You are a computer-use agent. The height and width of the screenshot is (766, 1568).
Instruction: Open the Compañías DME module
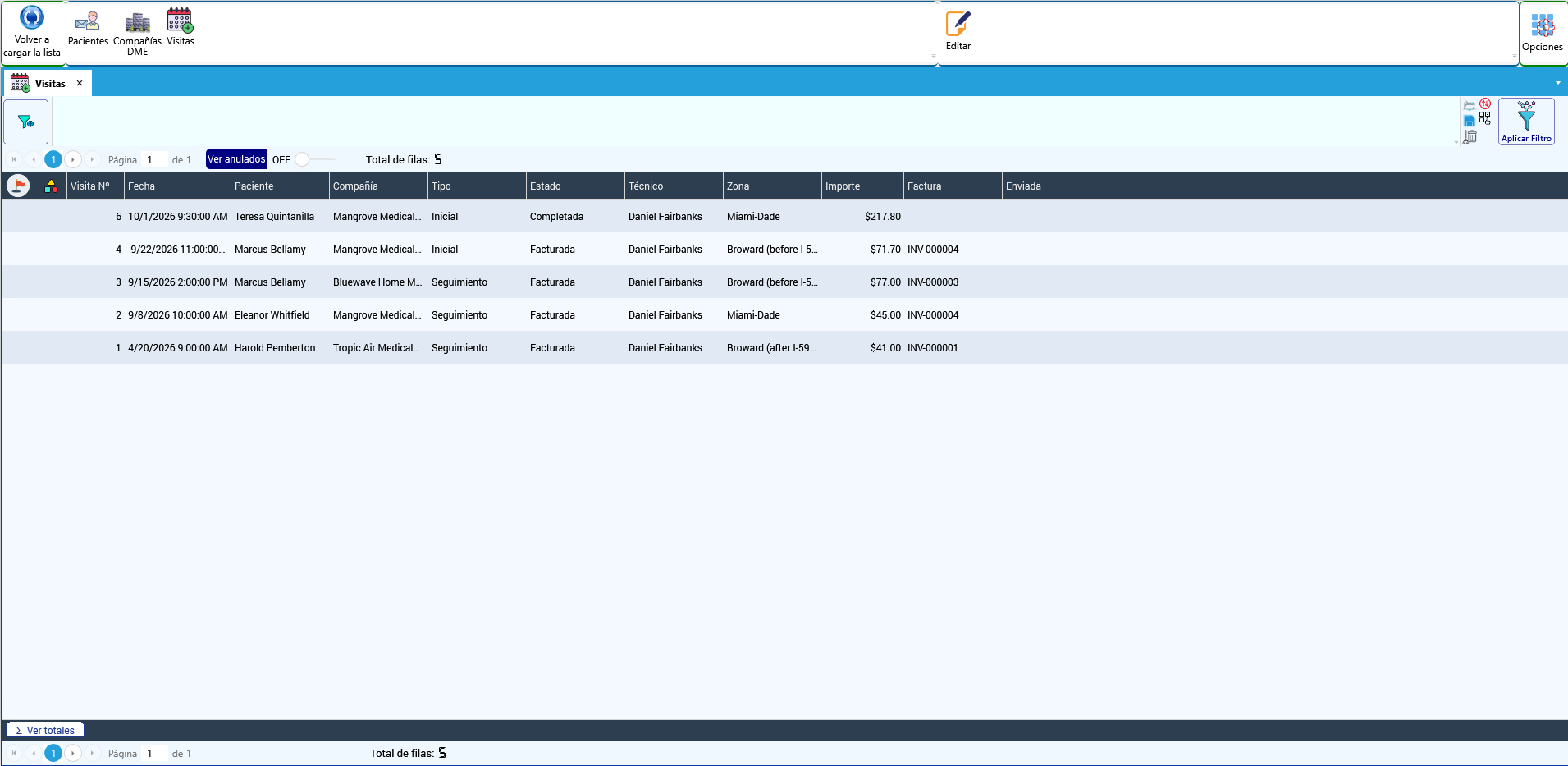(137, 34)
